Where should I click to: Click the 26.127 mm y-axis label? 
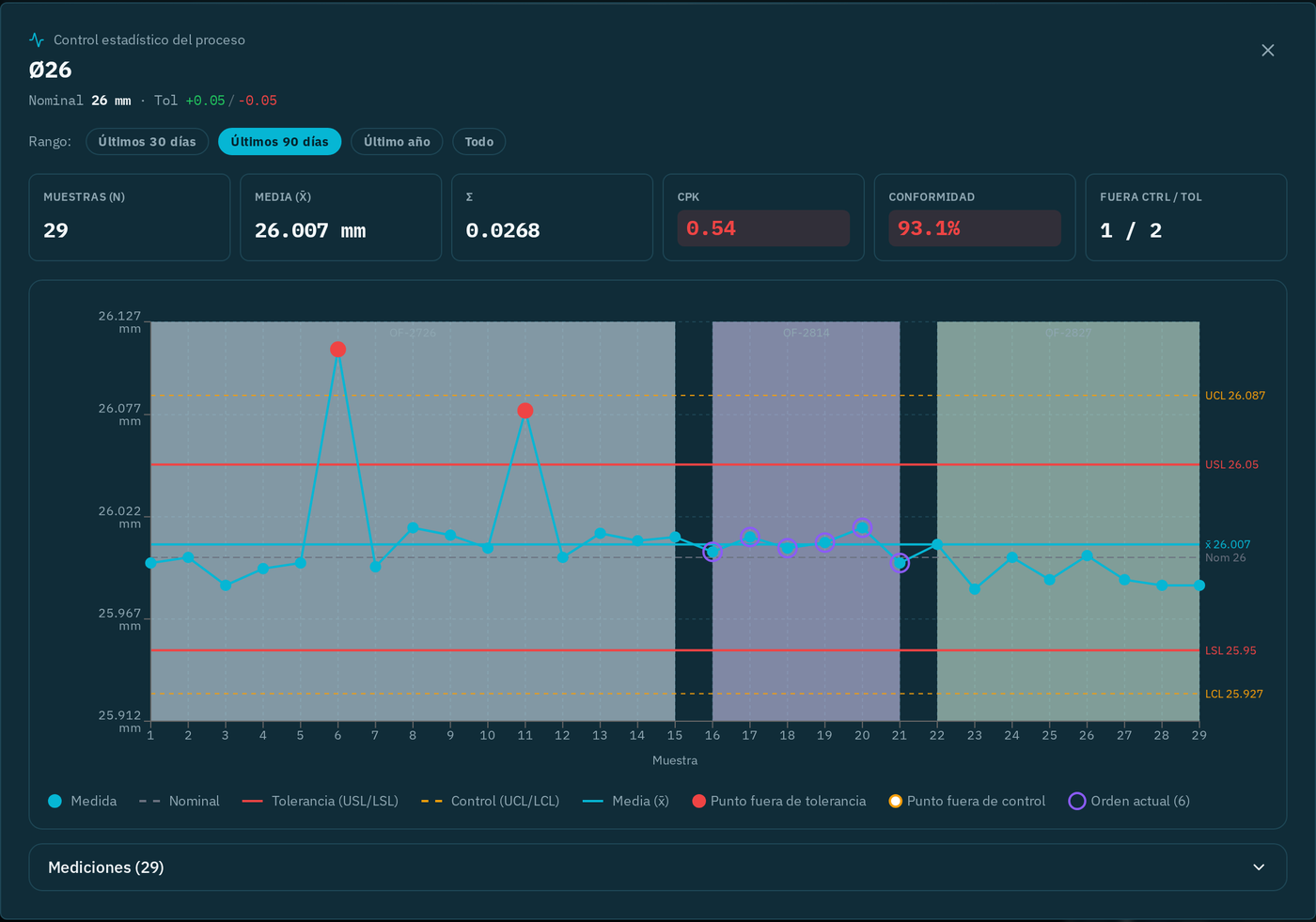120,321
